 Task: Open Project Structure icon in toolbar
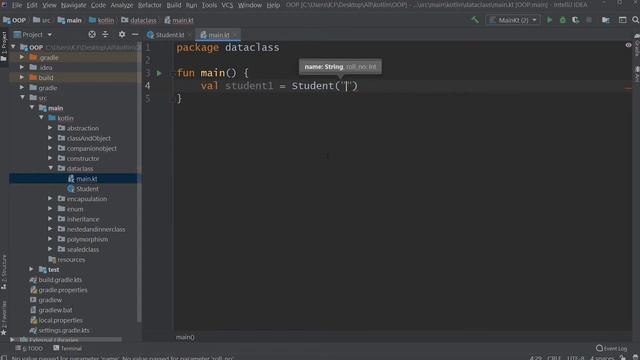606,20
